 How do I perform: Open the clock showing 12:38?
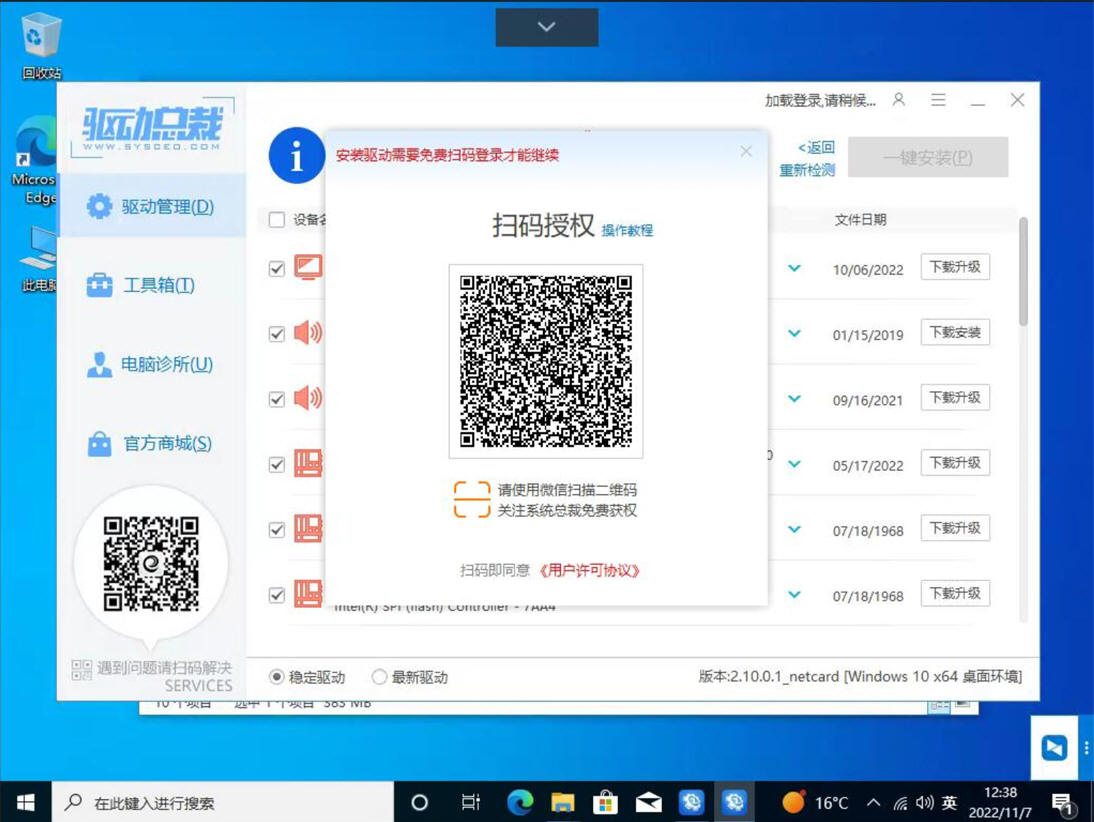coord(1000,802)
